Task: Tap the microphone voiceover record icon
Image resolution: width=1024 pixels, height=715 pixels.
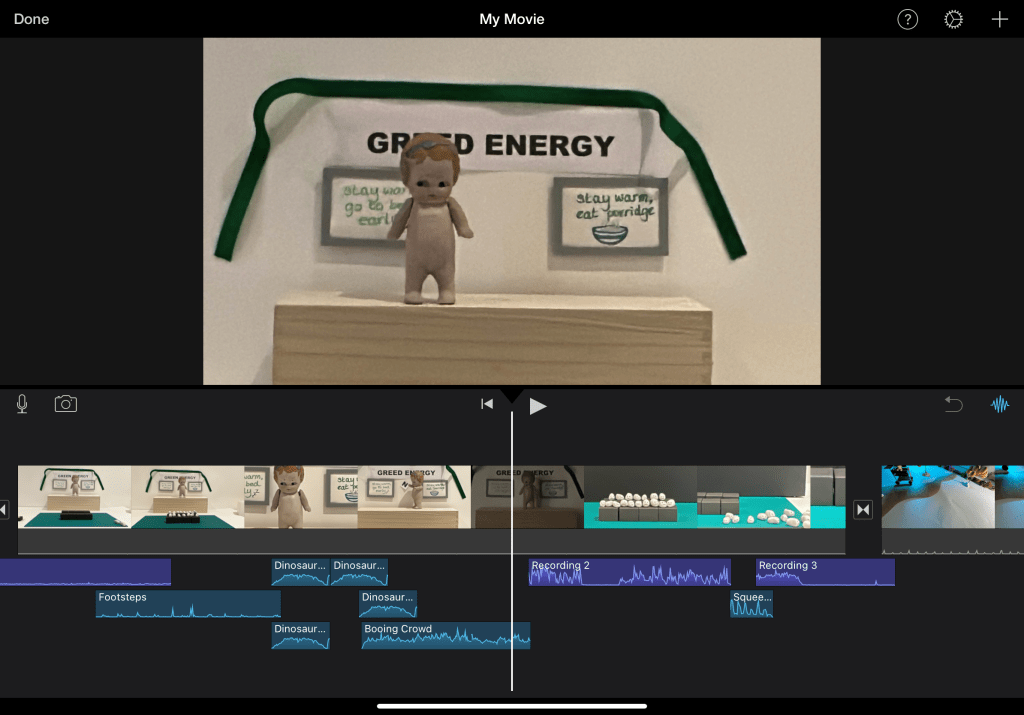Action: pyautogui.click(x=22, y=404)
